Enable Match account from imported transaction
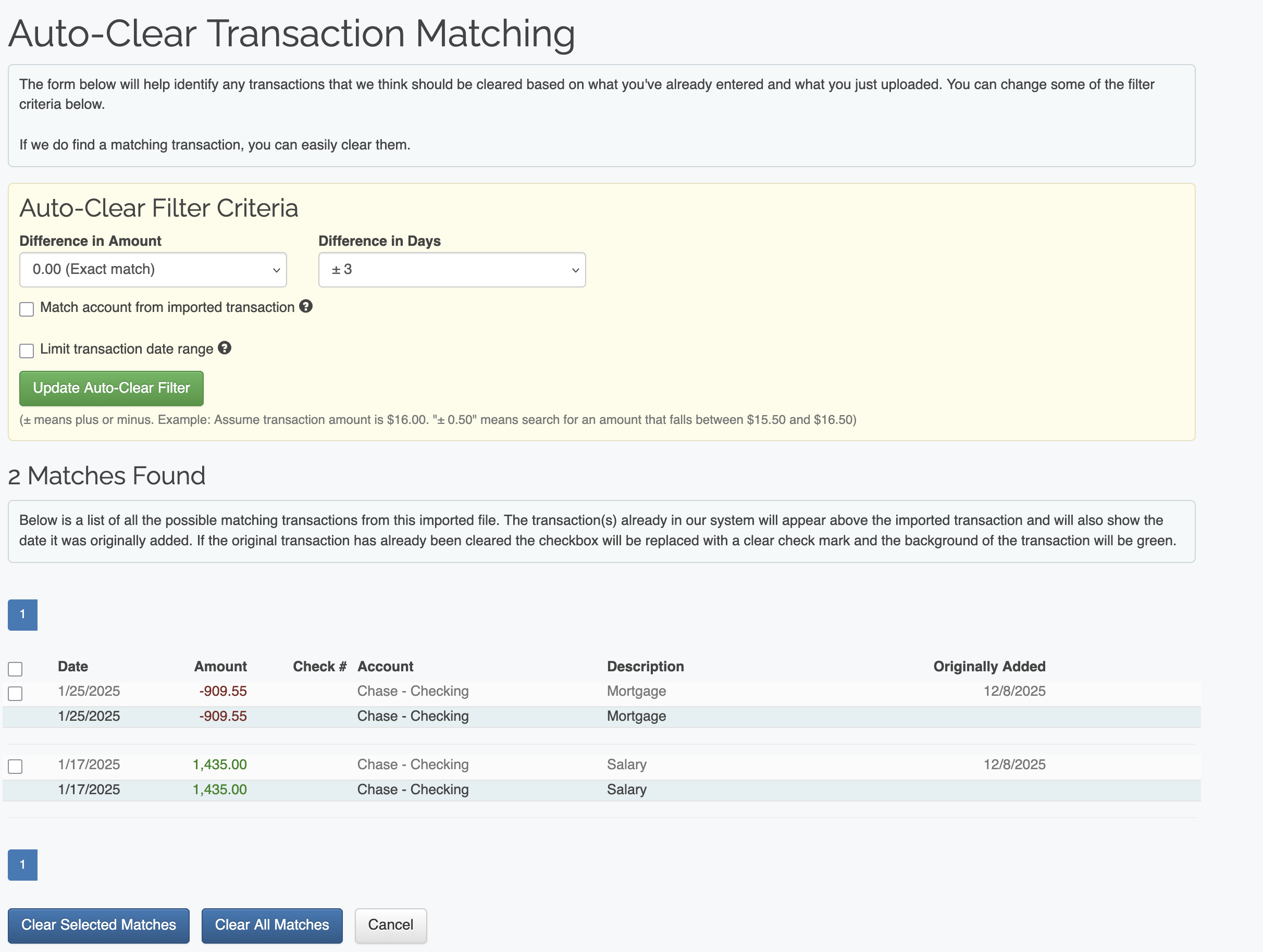 [26, 309]
